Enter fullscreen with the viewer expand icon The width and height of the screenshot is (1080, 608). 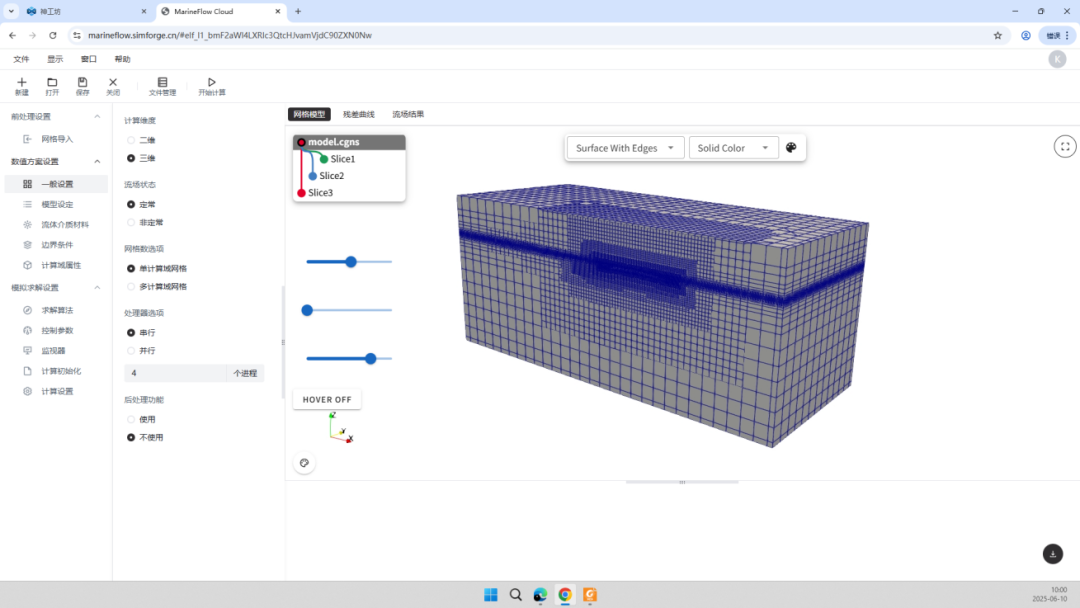(x=1065, y=147)
